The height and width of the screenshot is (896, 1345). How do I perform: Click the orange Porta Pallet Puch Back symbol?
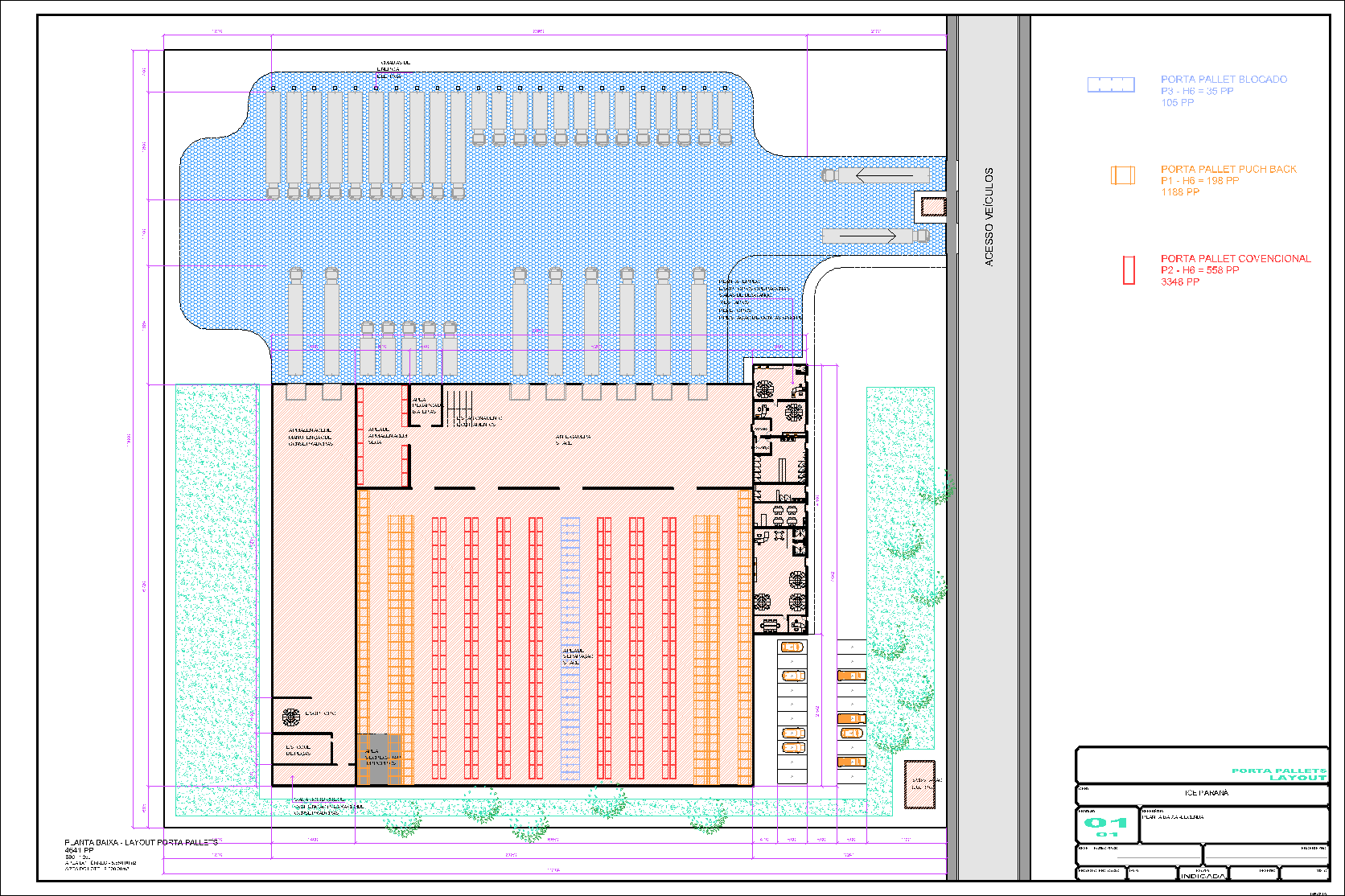click(1123, 175)
